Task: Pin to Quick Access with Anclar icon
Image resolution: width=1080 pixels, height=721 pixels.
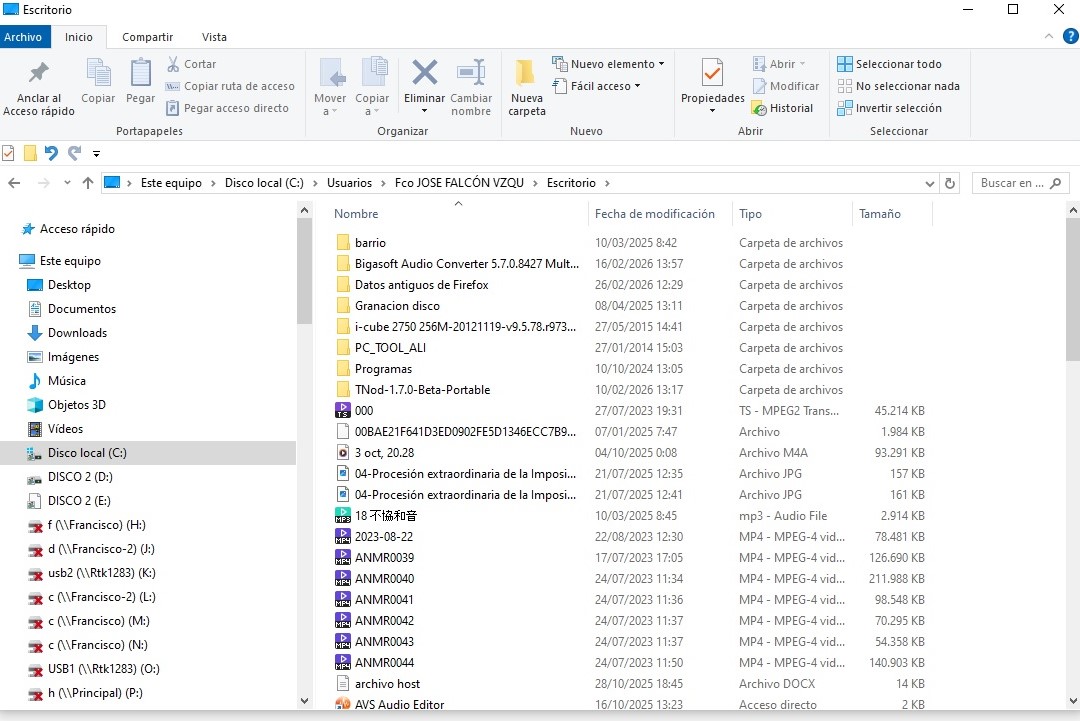Action: tap(39, 74)
